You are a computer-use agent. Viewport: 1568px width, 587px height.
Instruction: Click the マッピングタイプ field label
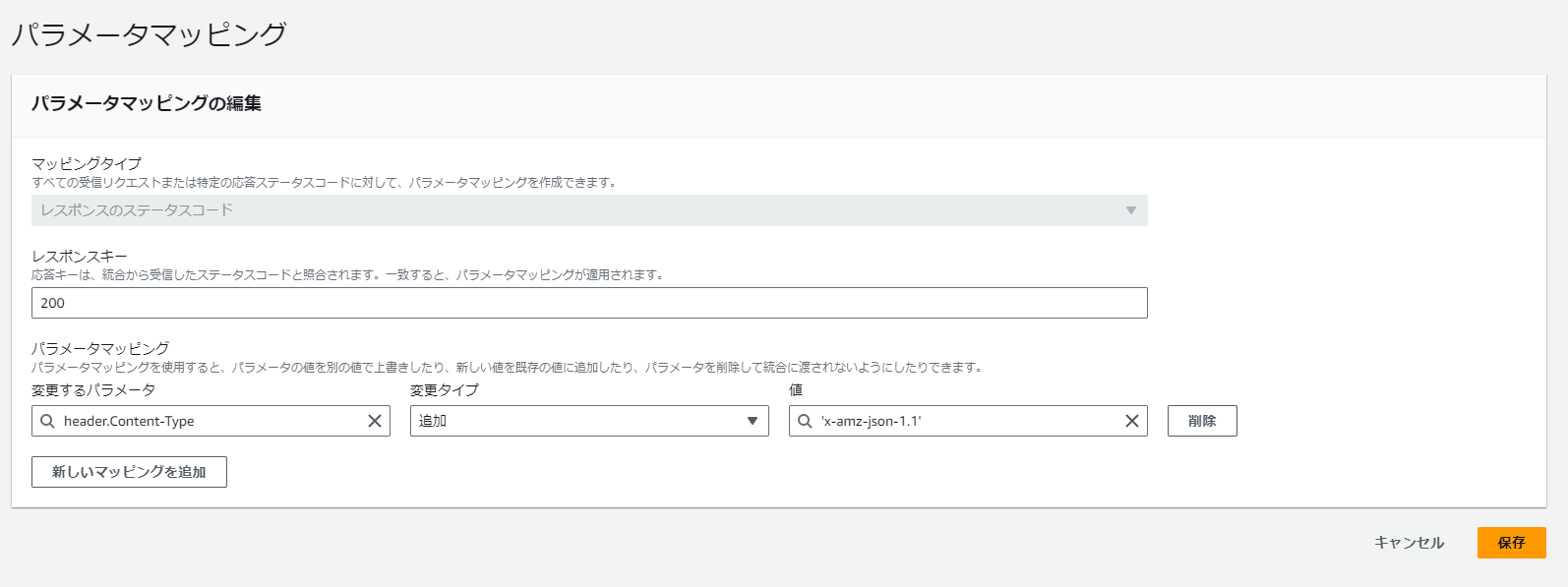[x=87, y=163]
